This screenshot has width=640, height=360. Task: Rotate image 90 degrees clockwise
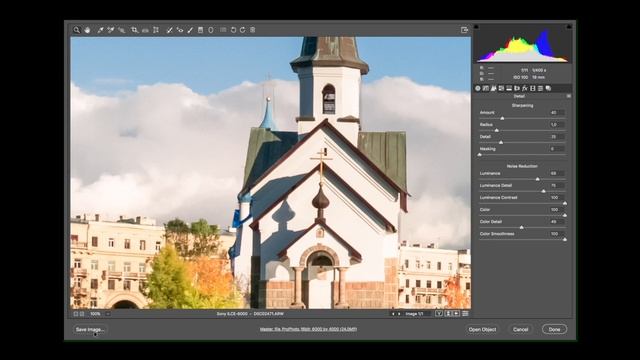[x=242, y=30]
